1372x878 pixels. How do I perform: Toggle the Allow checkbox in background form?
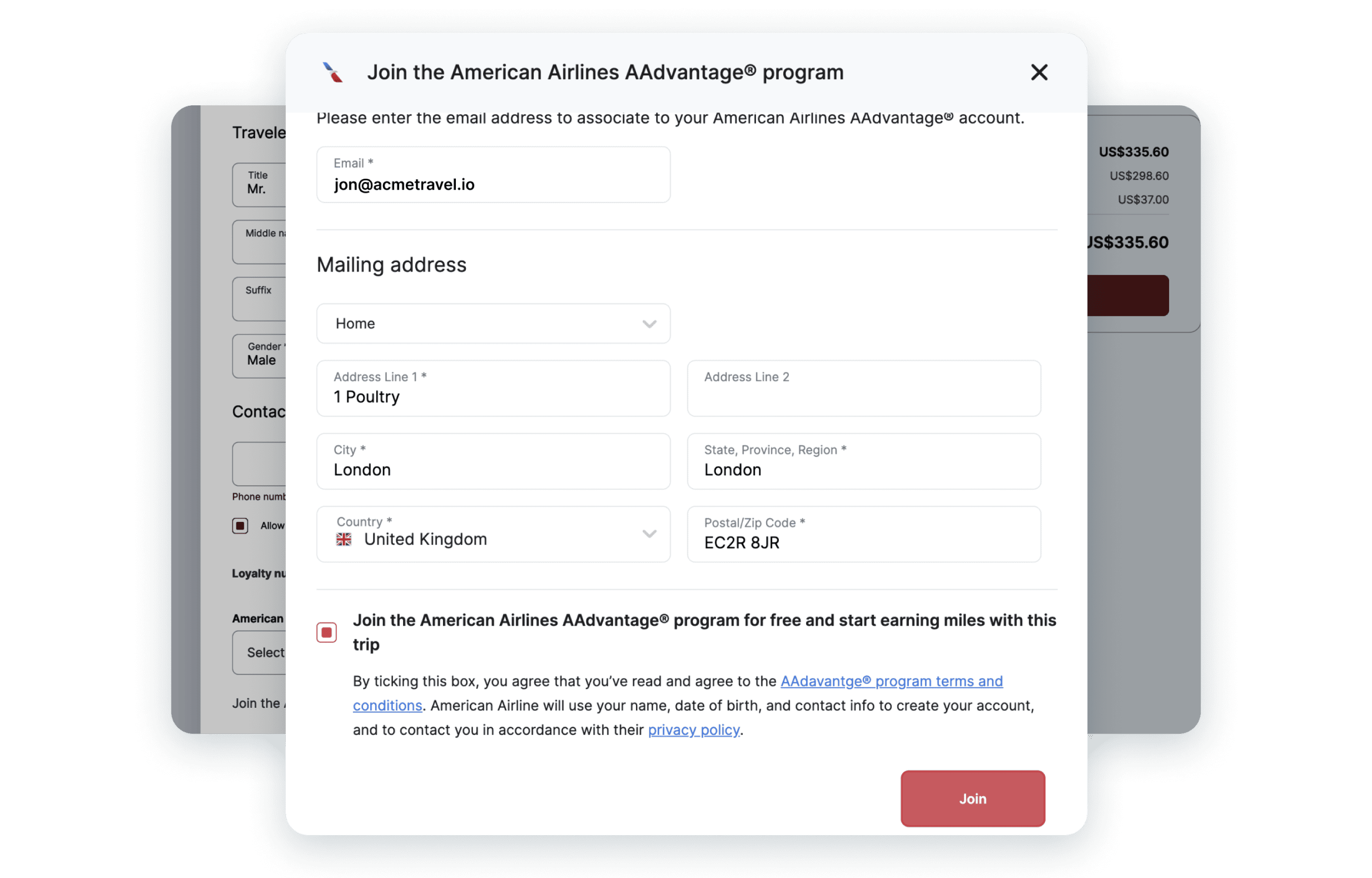[240, 525]
